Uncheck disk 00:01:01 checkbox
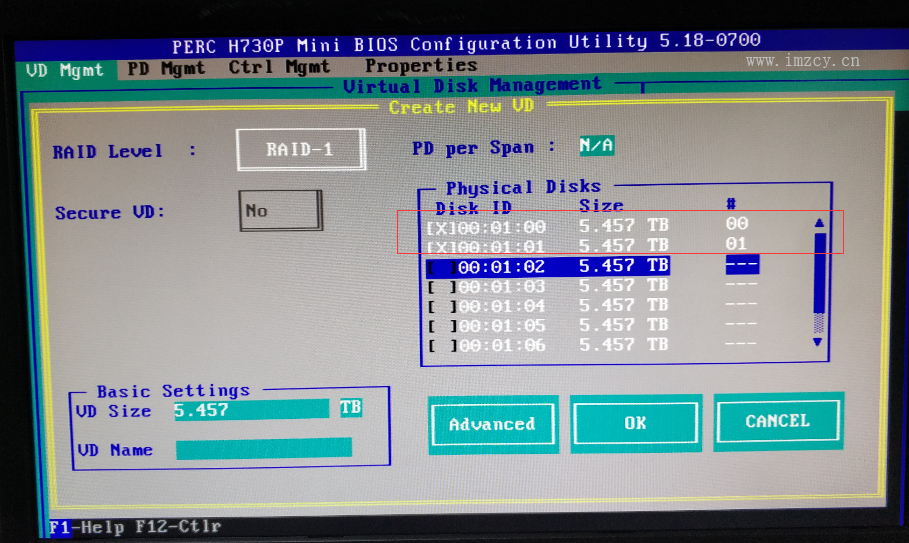This screenshot has height=543, width=909. coord(441,247)
